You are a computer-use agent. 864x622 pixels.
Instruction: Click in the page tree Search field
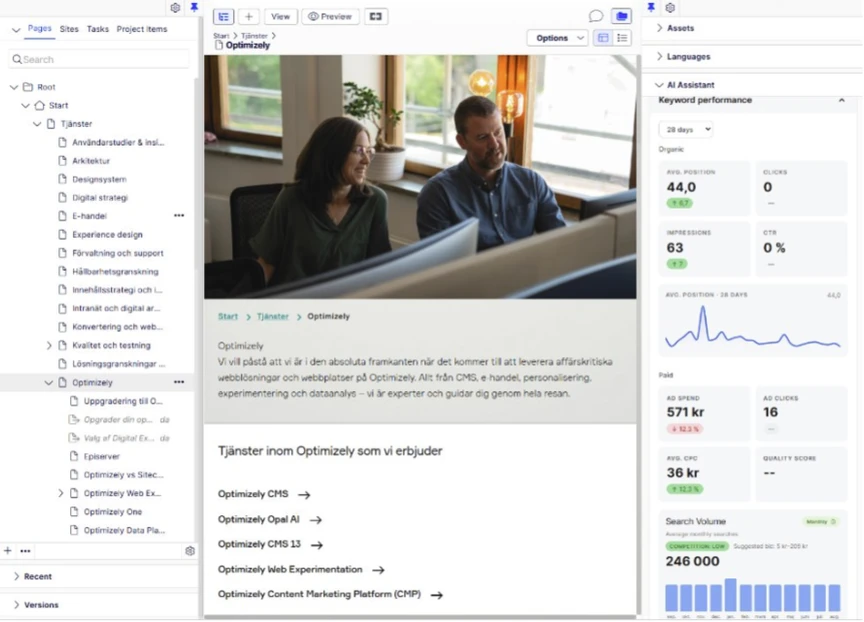99,59
